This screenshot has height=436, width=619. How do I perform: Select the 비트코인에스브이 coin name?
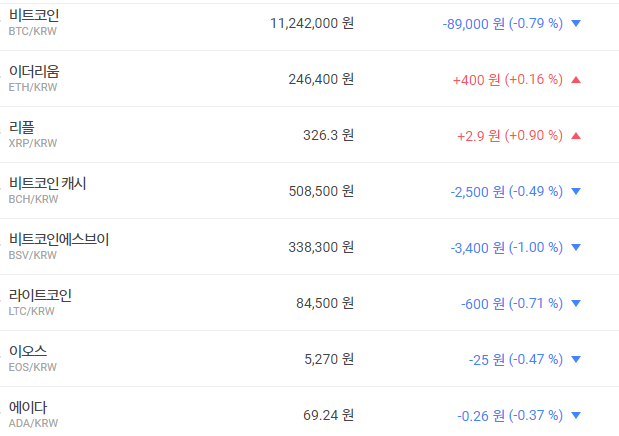59,240
